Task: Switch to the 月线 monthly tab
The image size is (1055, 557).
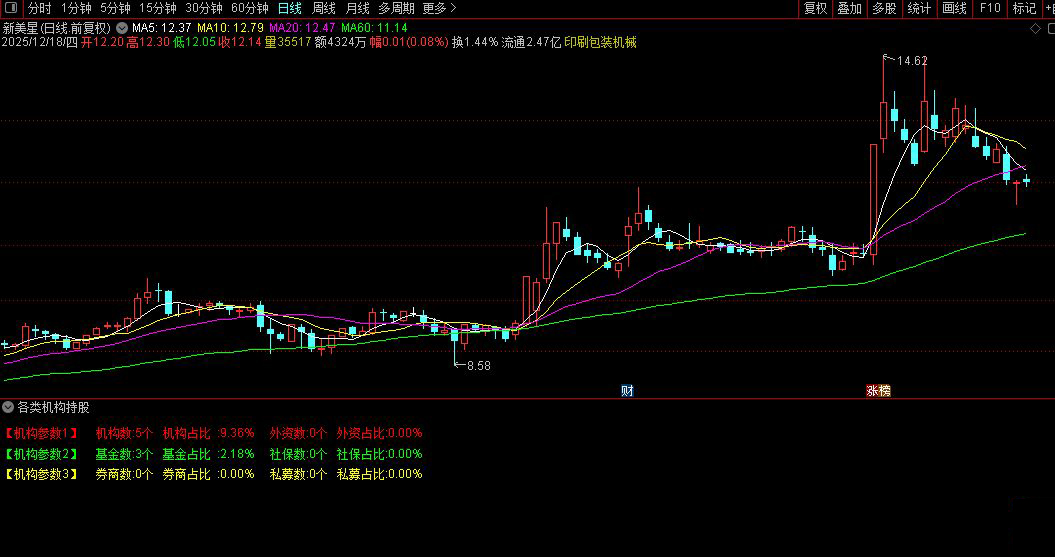Action: tap(357, 8)
